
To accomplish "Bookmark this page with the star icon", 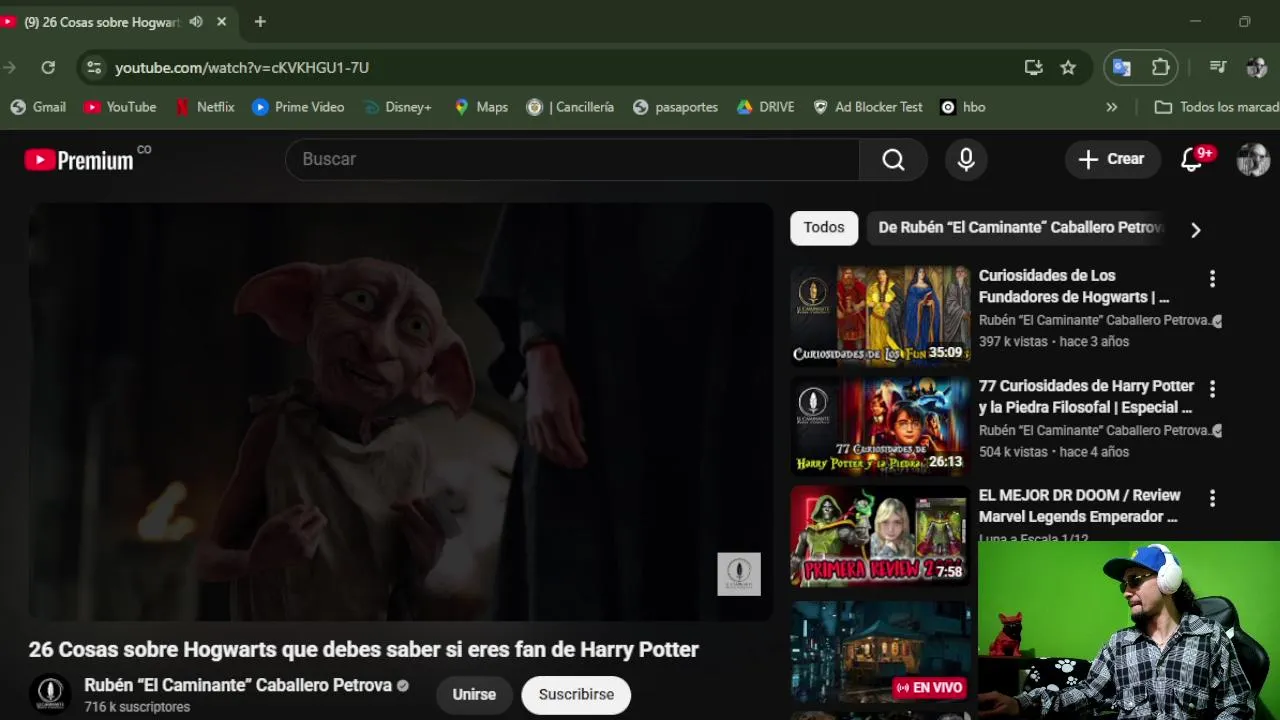I will pyautogui.click(x=1068, y=67).
